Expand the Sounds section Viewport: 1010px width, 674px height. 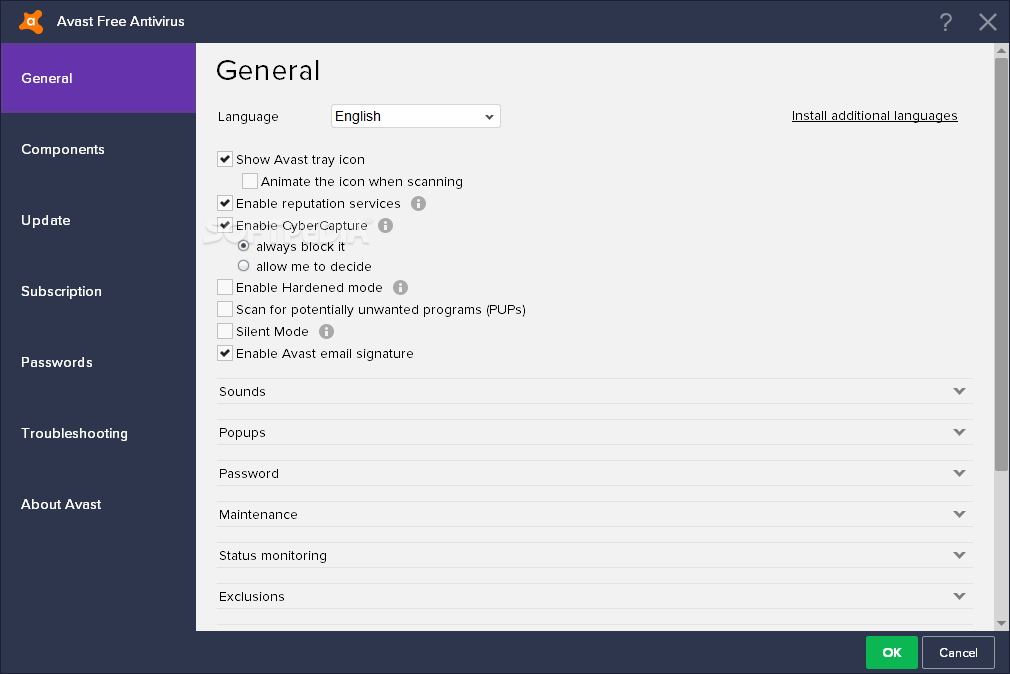pos(595,391)
